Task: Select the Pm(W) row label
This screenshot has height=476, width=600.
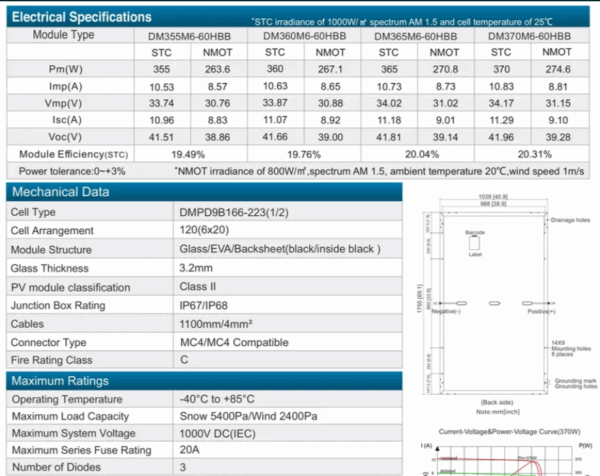Action: (65, 69)
